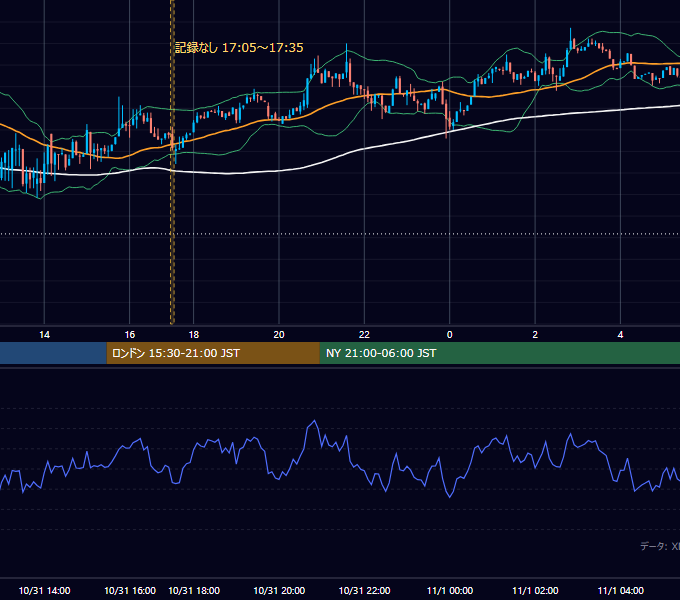680x600 pixels.
Task: Click the hour label '20' on the axis
Action: (279, 335)
